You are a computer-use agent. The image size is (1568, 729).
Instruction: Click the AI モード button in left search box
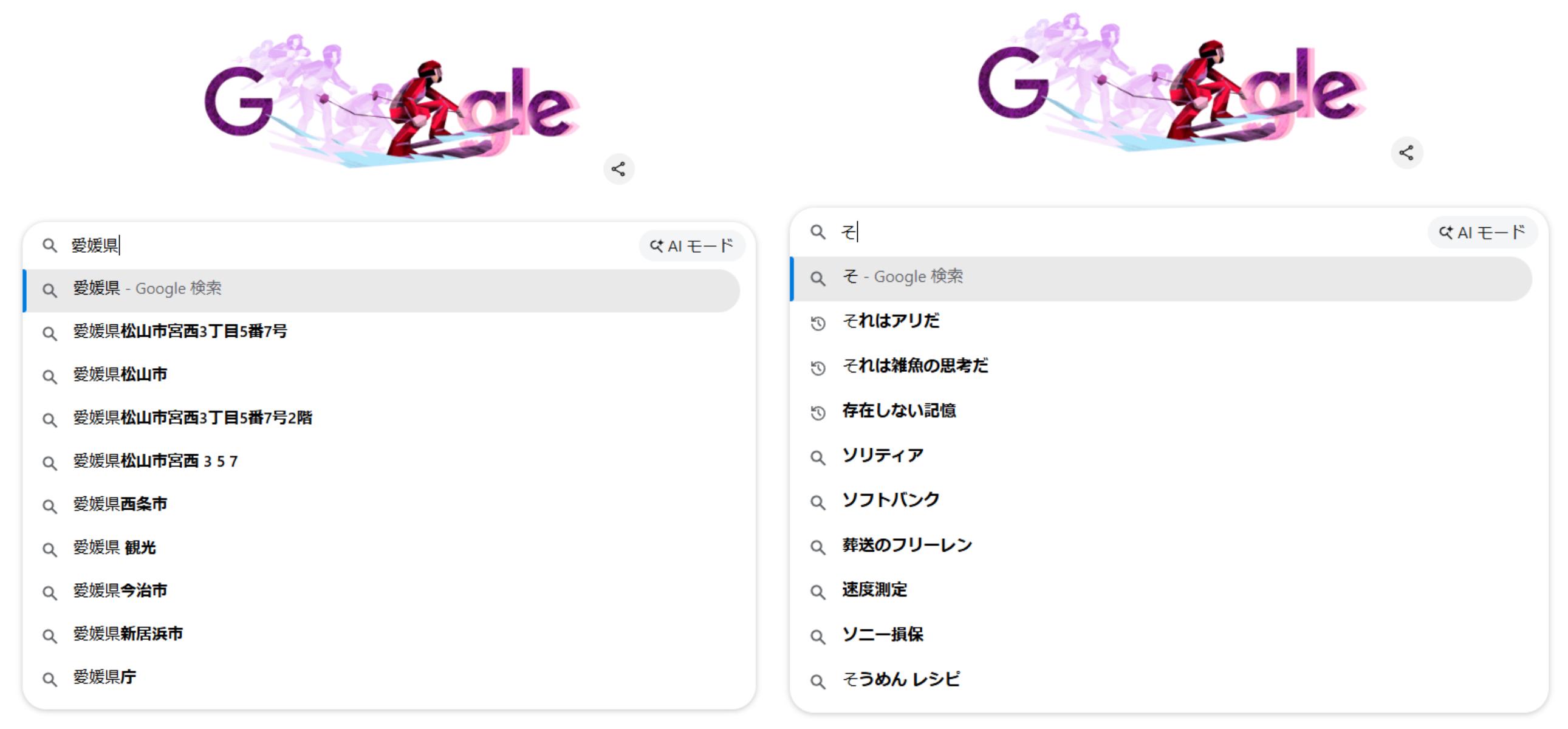tap(691, 246)
